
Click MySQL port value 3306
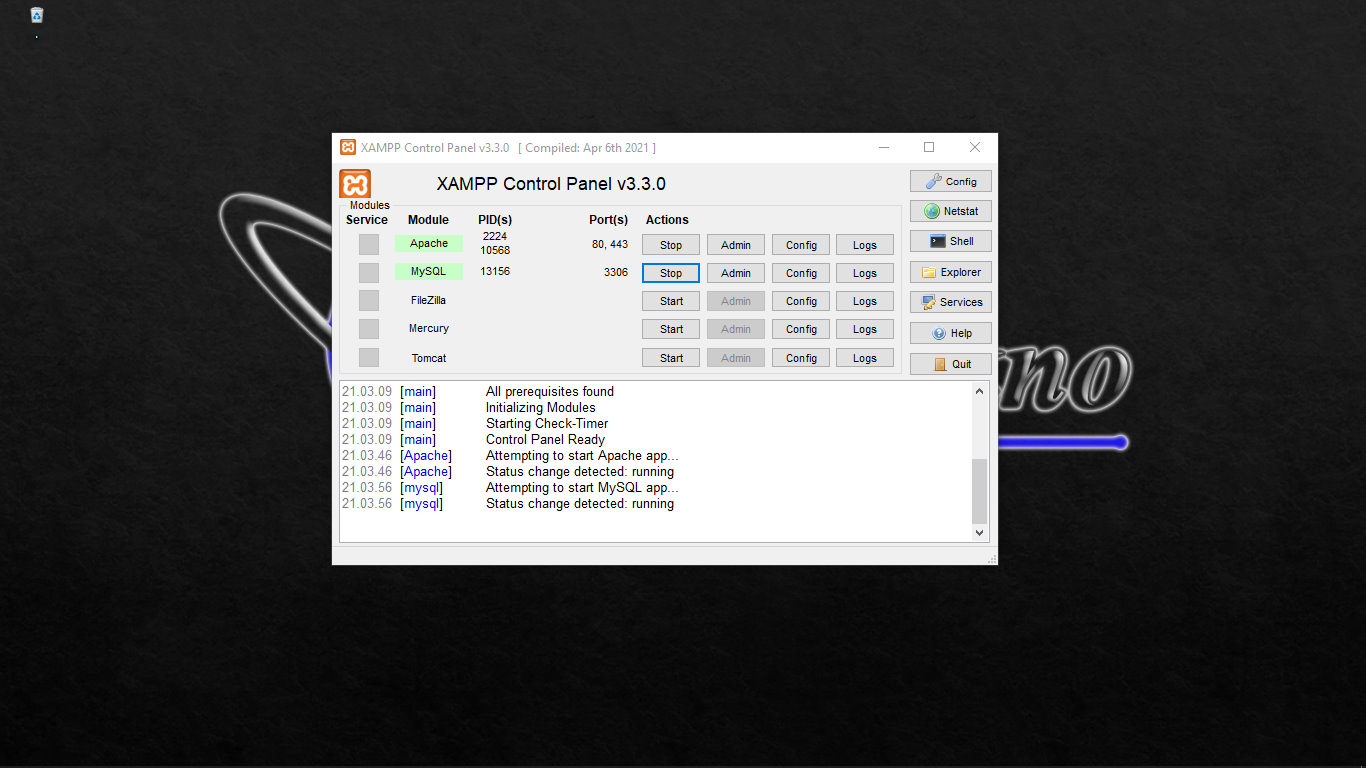616,272
